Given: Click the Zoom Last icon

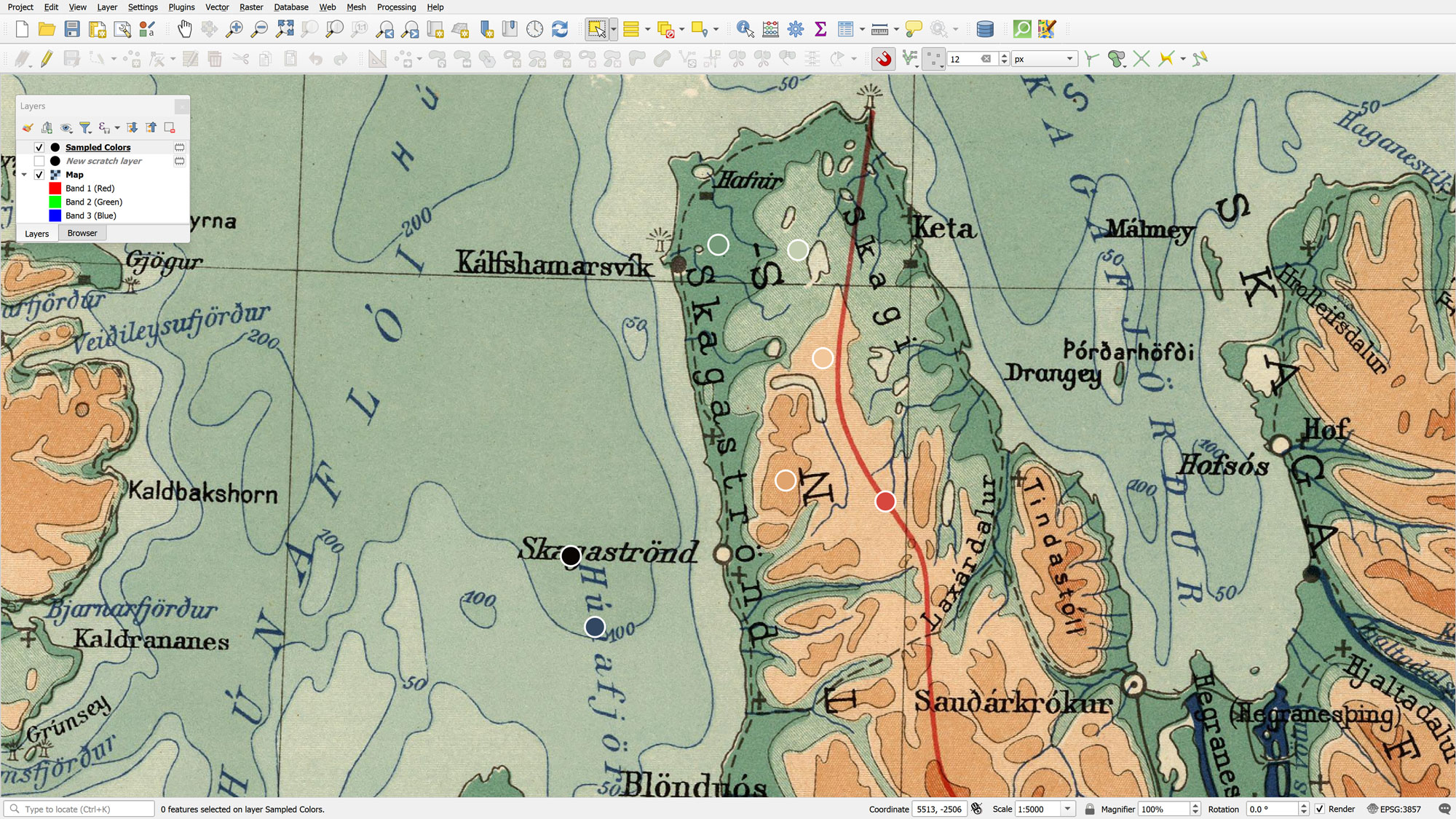Looking at the screenshot, I should point(385,29).
